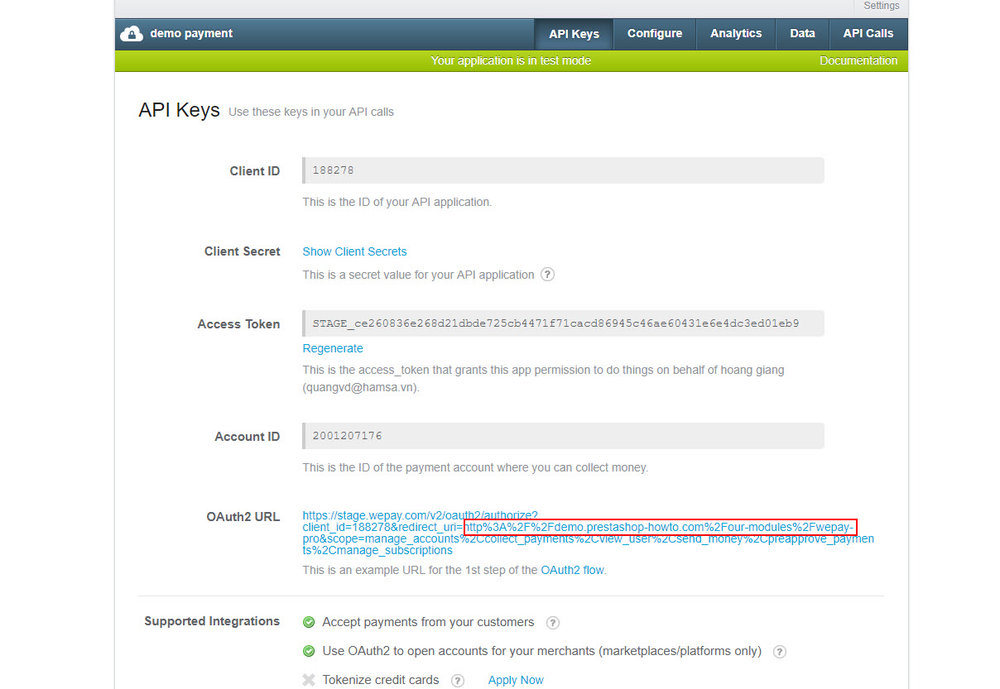Screen dimensions: 1000x689
Task: Click the WePay cloud logo icon
Action: (131, 34)
